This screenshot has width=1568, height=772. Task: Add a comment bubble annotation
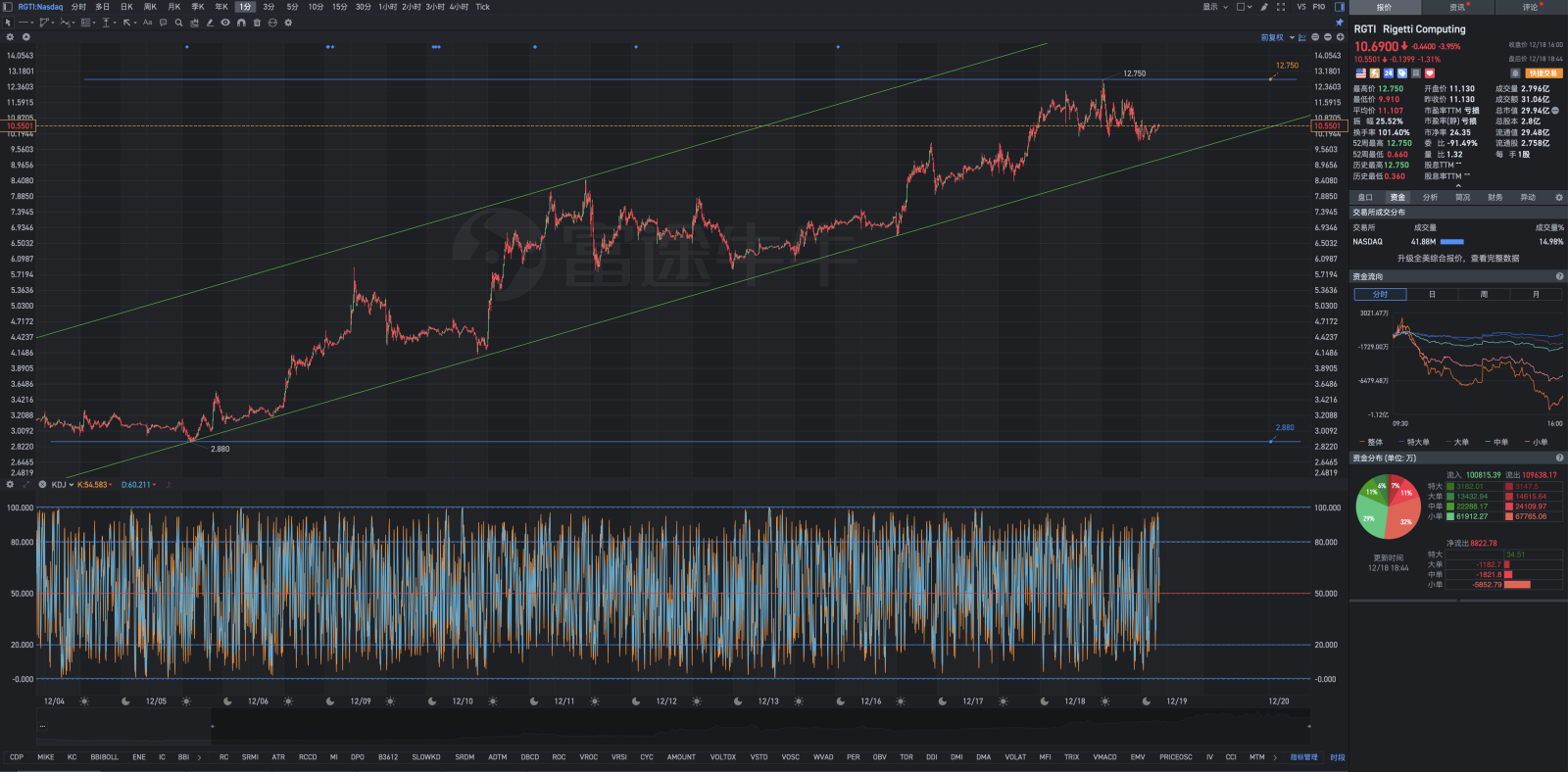pos(163,23)
